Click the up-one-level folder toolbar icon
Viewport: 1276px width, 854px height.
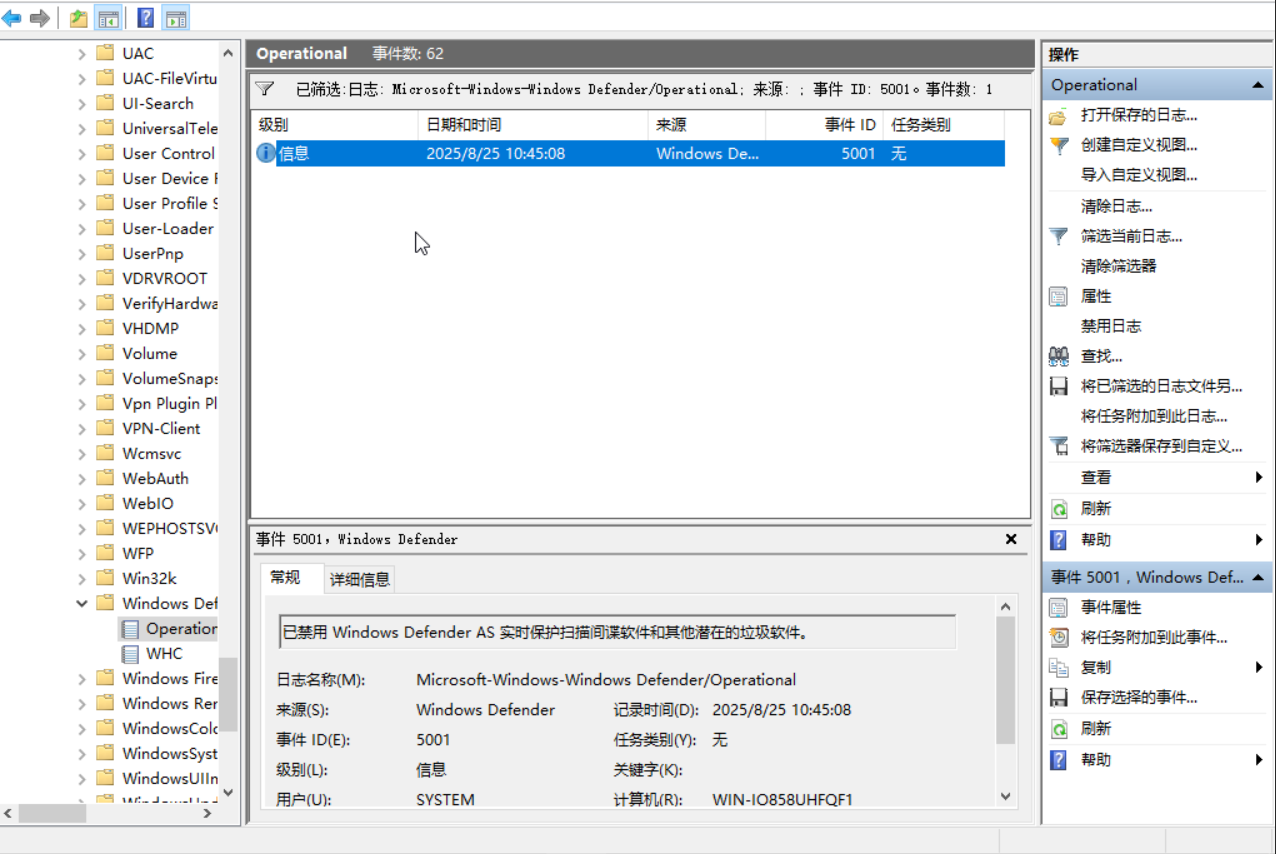point(79,18)
